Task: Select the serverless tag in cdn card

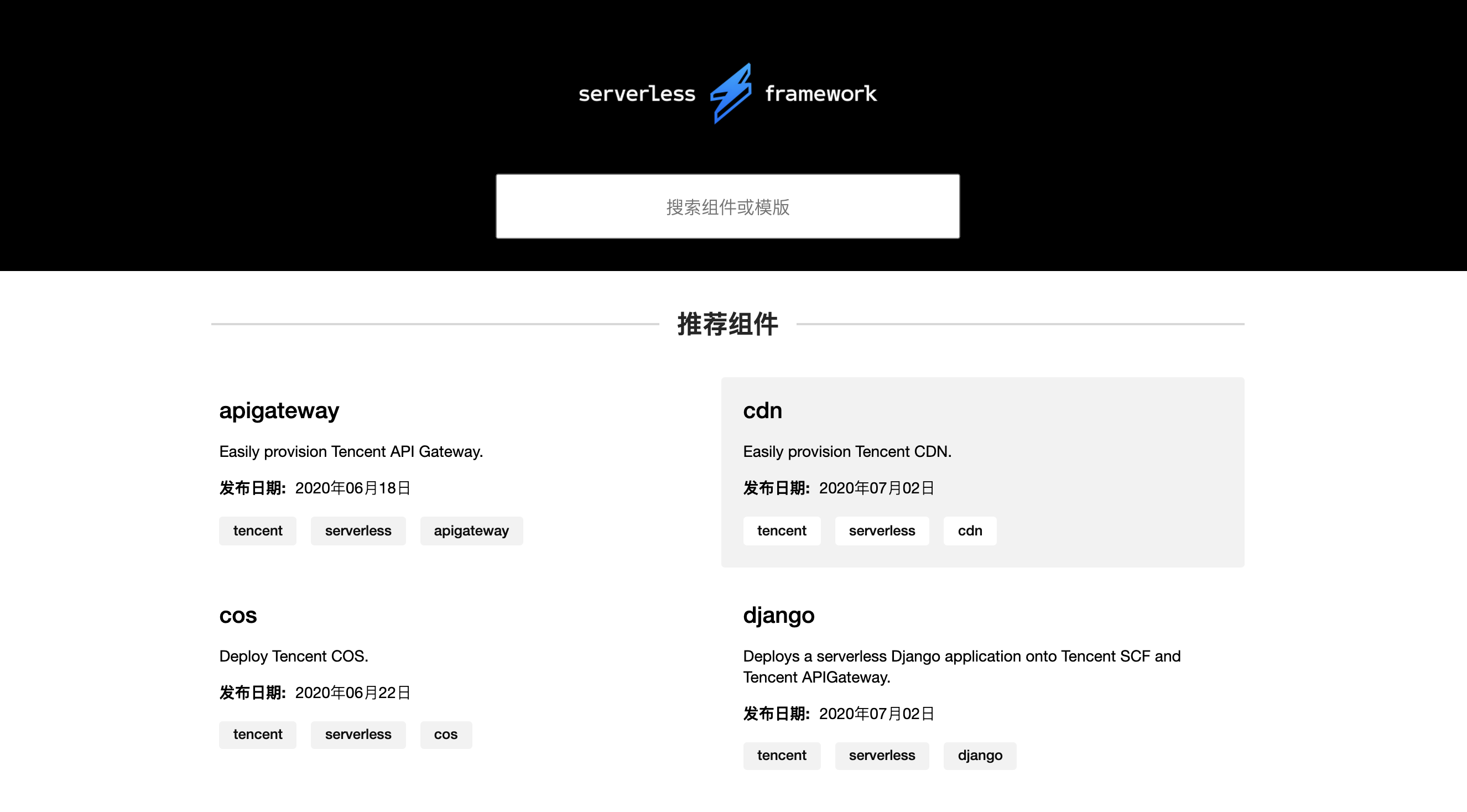Action: (x=882, y=530)
